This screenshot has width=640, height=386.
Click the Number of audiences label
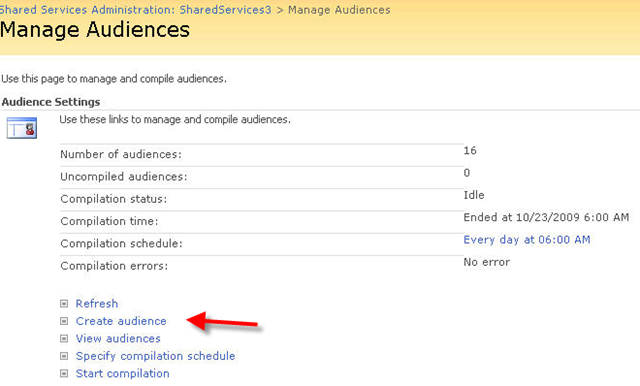pyautogui.click(x=121, y=154)
